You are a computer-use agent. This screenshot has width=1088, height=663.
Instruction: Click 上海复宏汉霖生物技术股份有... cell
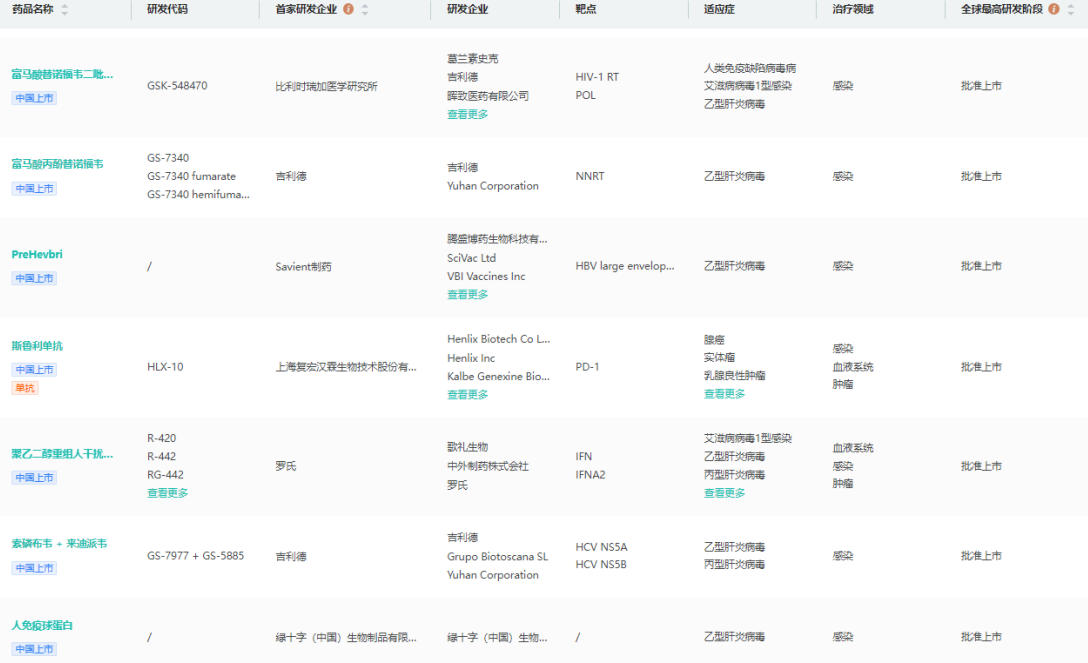click(x=346, y=367)
